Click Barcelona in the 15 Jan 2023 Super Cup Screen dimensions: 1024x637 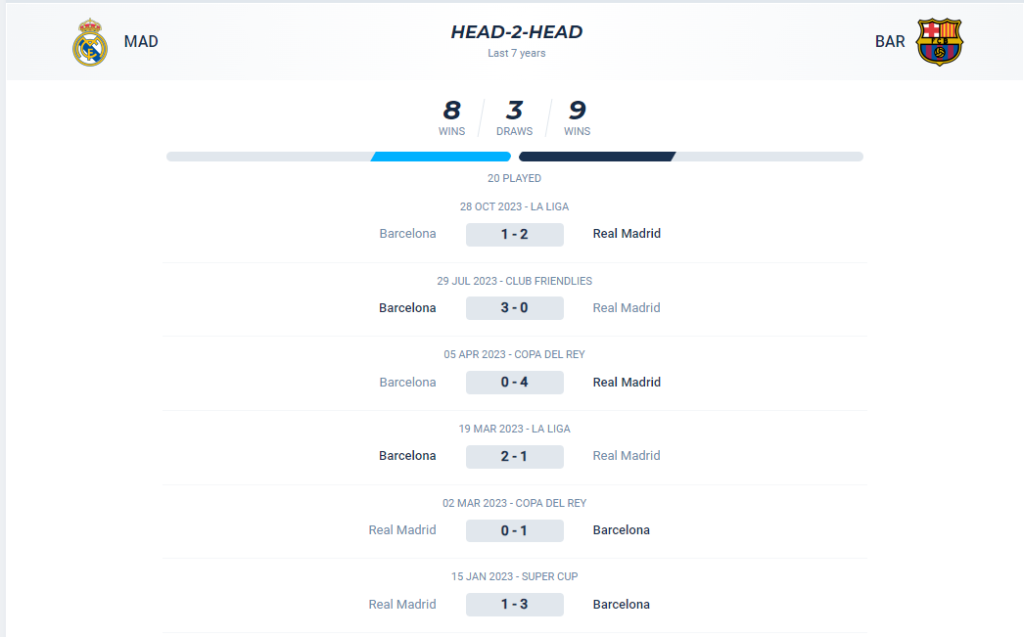[621, 604]
